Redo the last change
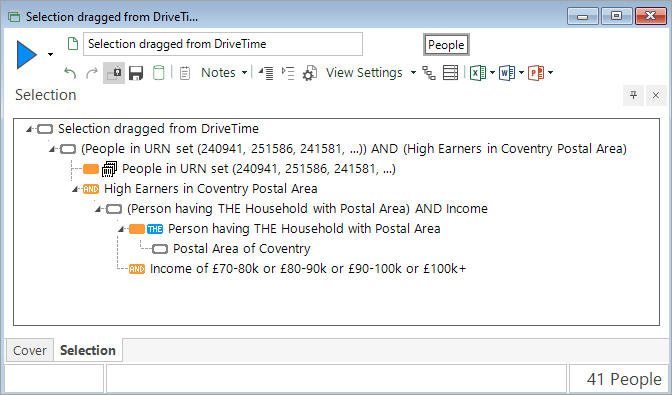 click(92, 73)
